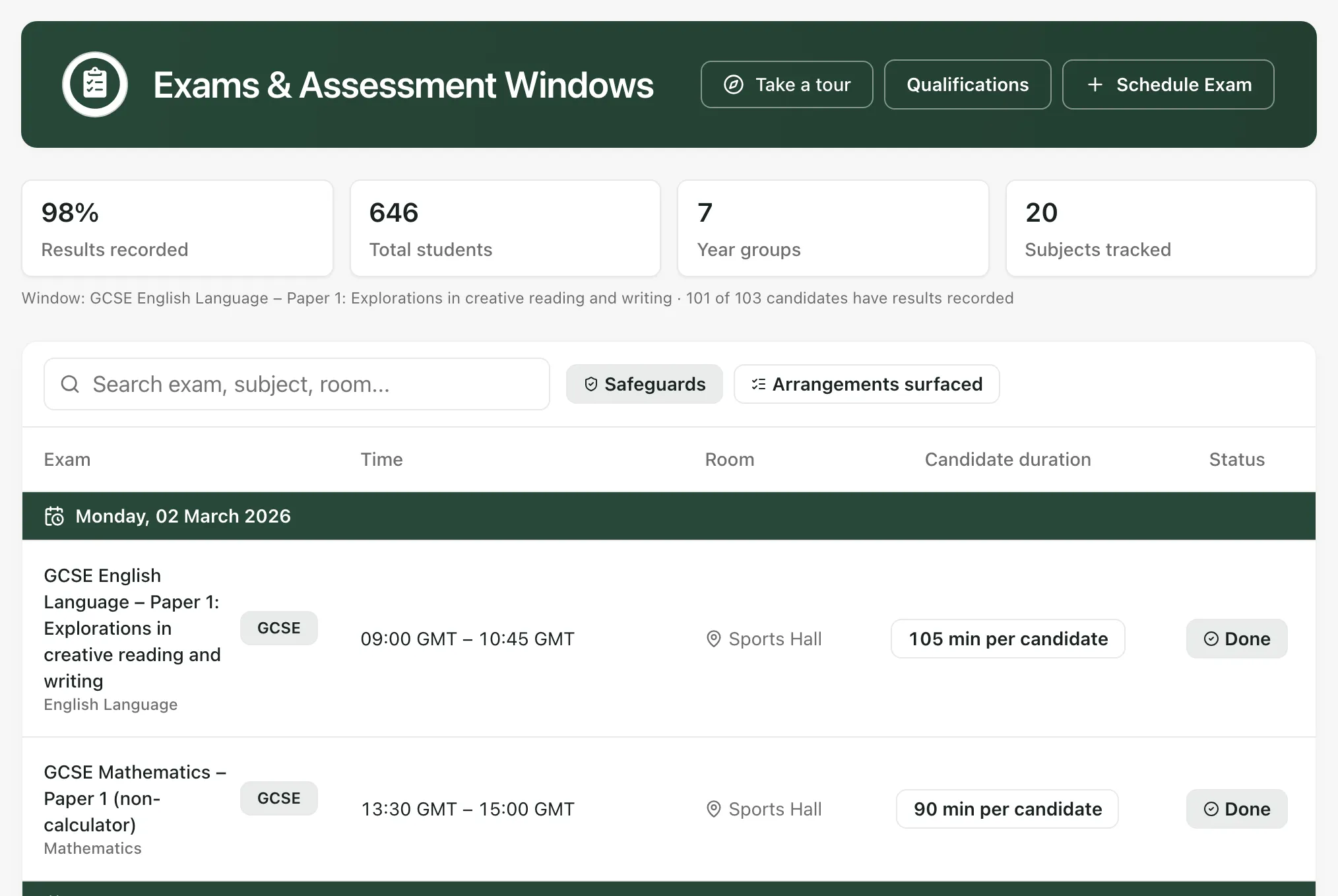Click the Exams & Assessment Windows title

tap(404, 85)
